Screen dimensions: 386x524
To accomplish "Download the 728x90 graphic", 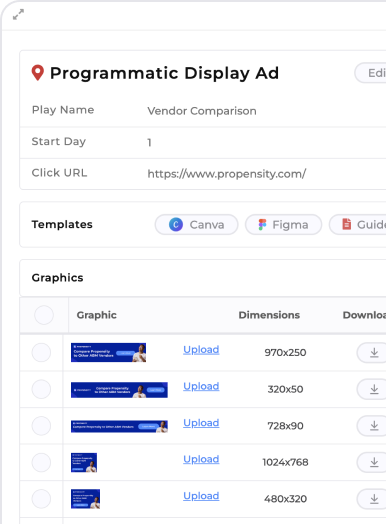I will pyautogui.click(x=372, y=426).
